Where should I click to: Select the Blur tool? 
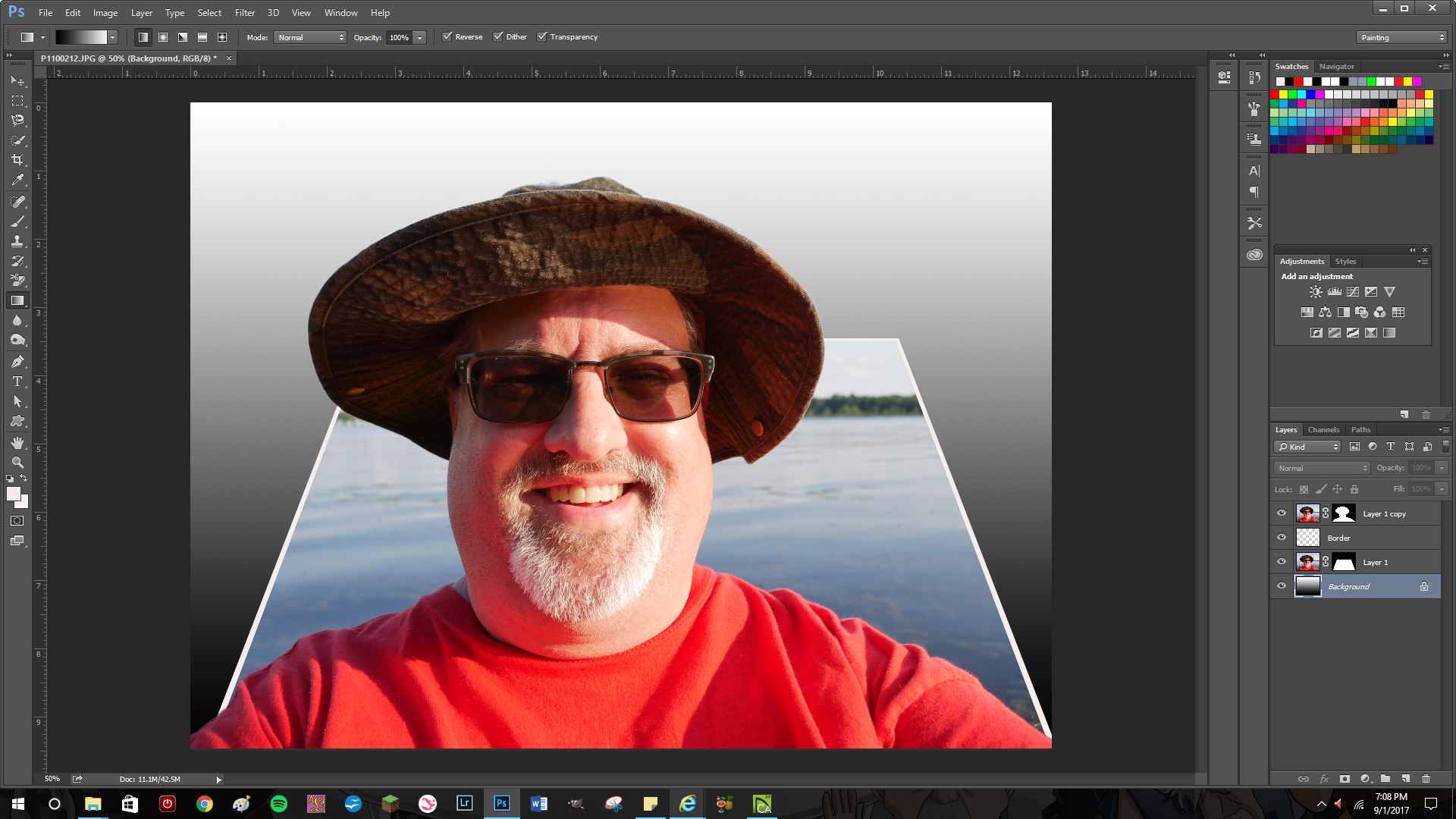[17, 320]
